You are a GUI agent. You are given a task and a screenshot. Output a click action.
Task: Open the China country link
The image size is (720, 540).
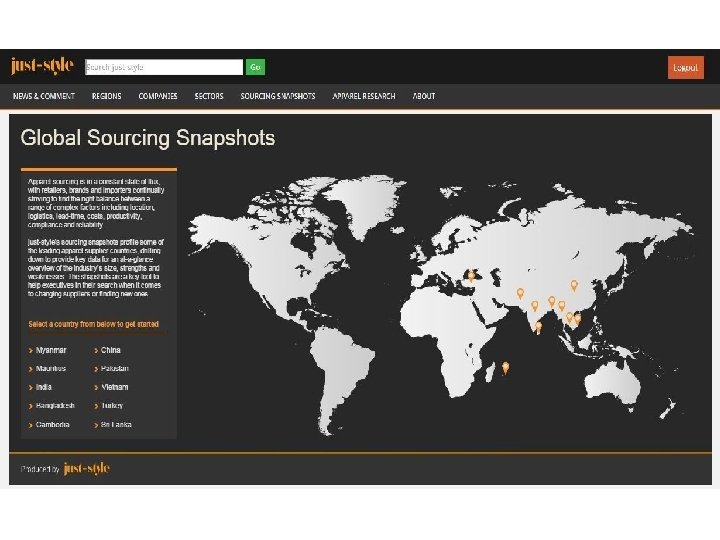pos(111,350)
